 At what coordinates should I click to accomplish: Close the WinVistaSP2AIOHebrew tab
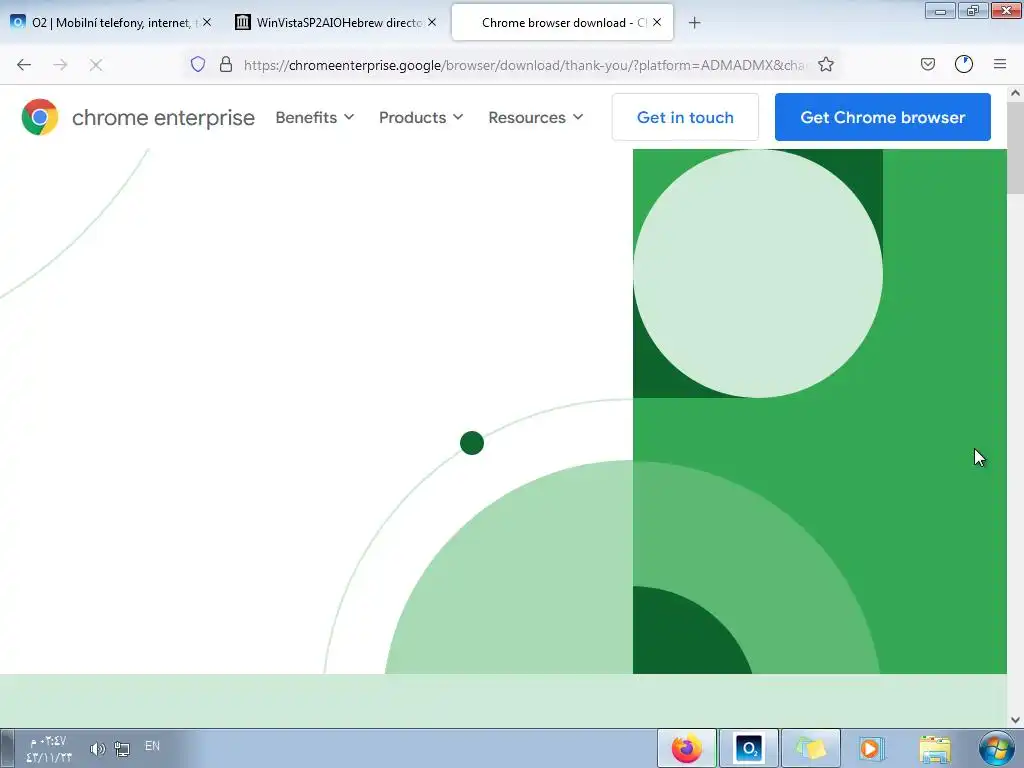(432, 22)
